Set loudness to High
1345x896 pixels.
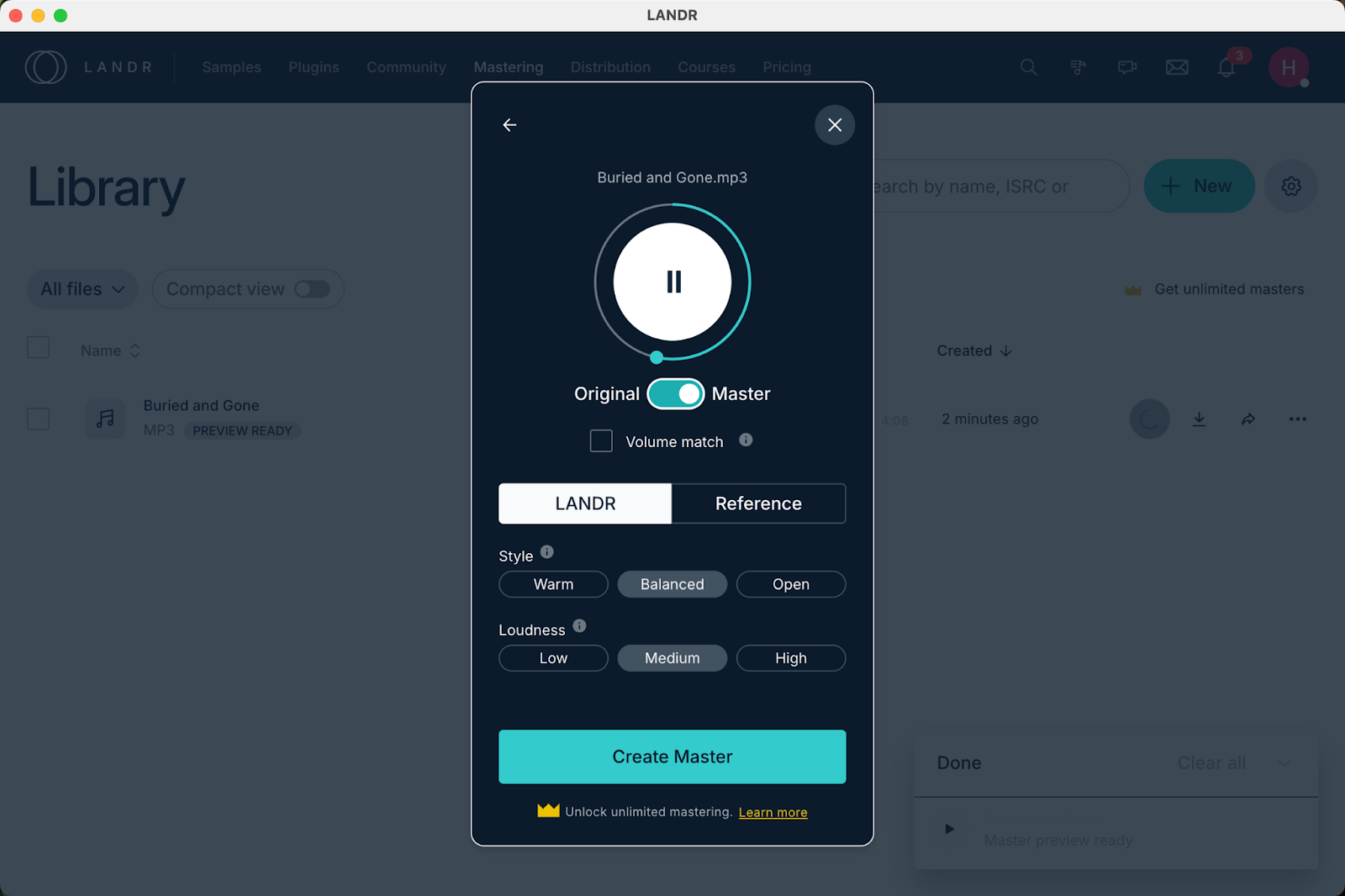[791, 658]
